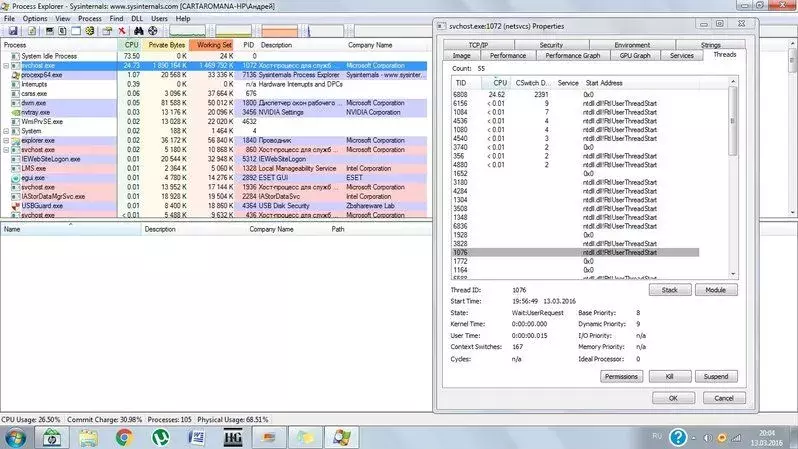Open Microsoft Word from the taskbar

point(197,438)
